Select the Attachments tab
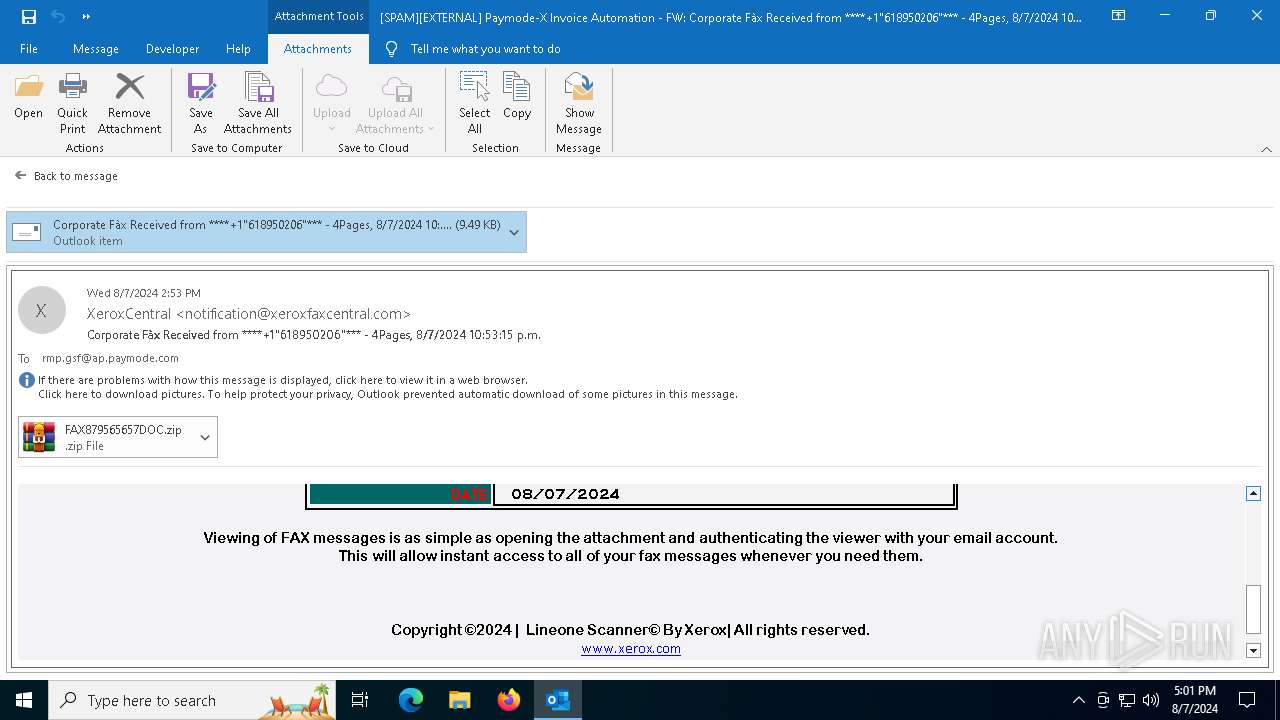 [318, 49]
